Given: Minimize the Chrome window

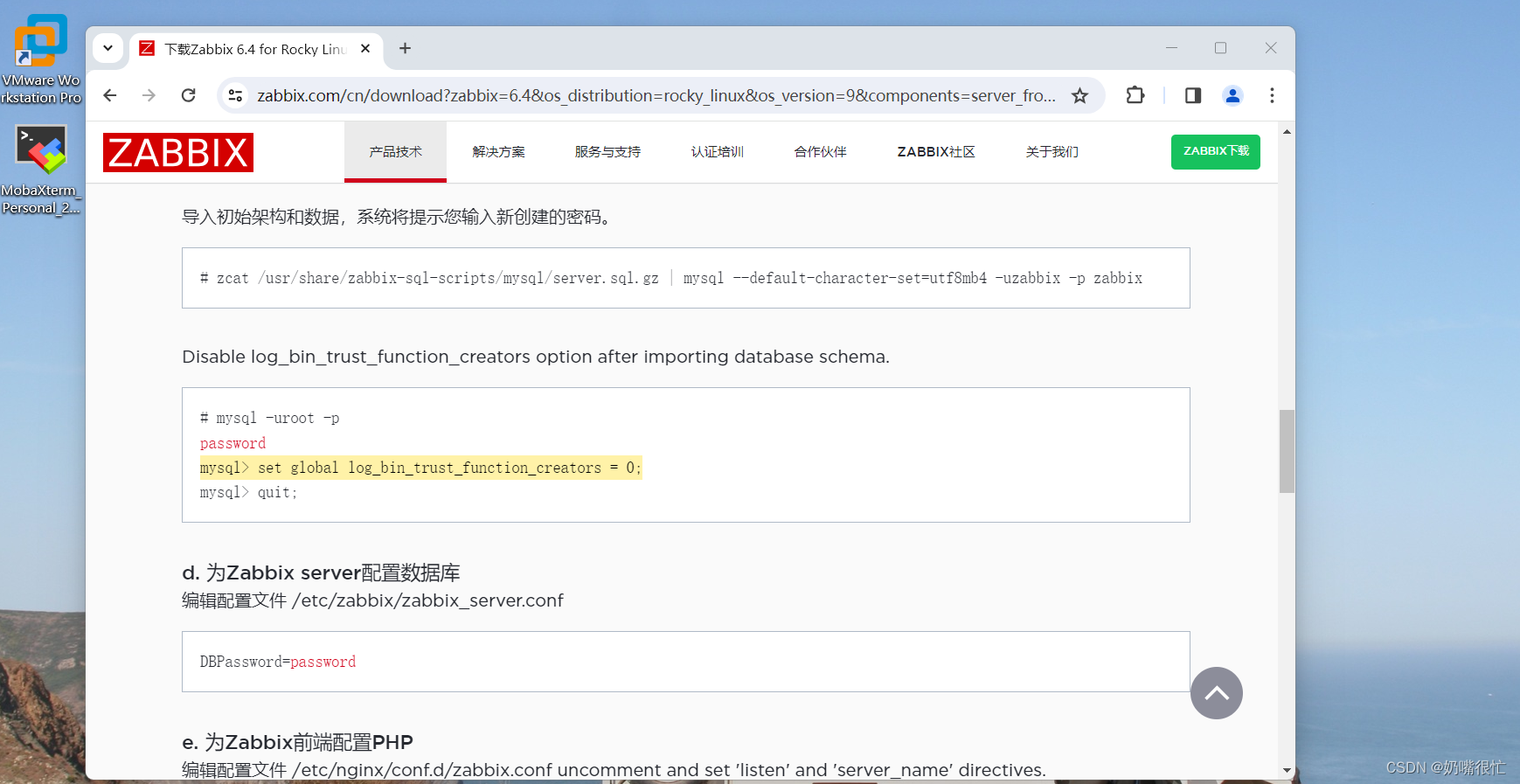Looking at the screenshot, I should (1171, 48).
